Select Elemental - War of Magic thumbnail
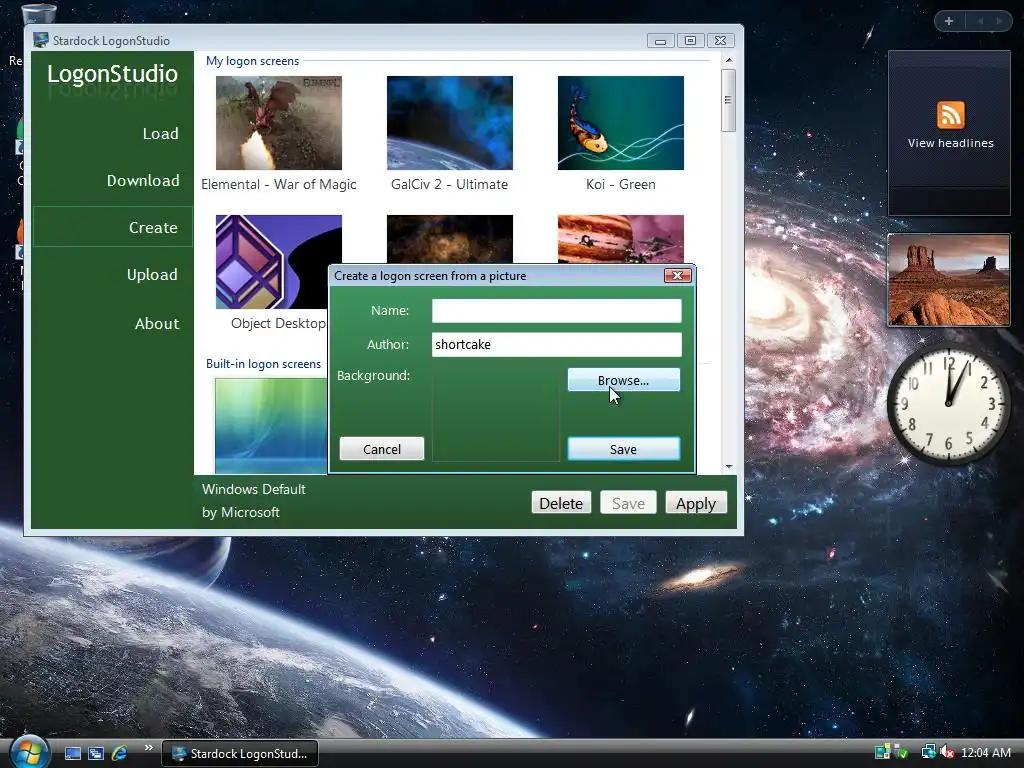 coord(279,123)
